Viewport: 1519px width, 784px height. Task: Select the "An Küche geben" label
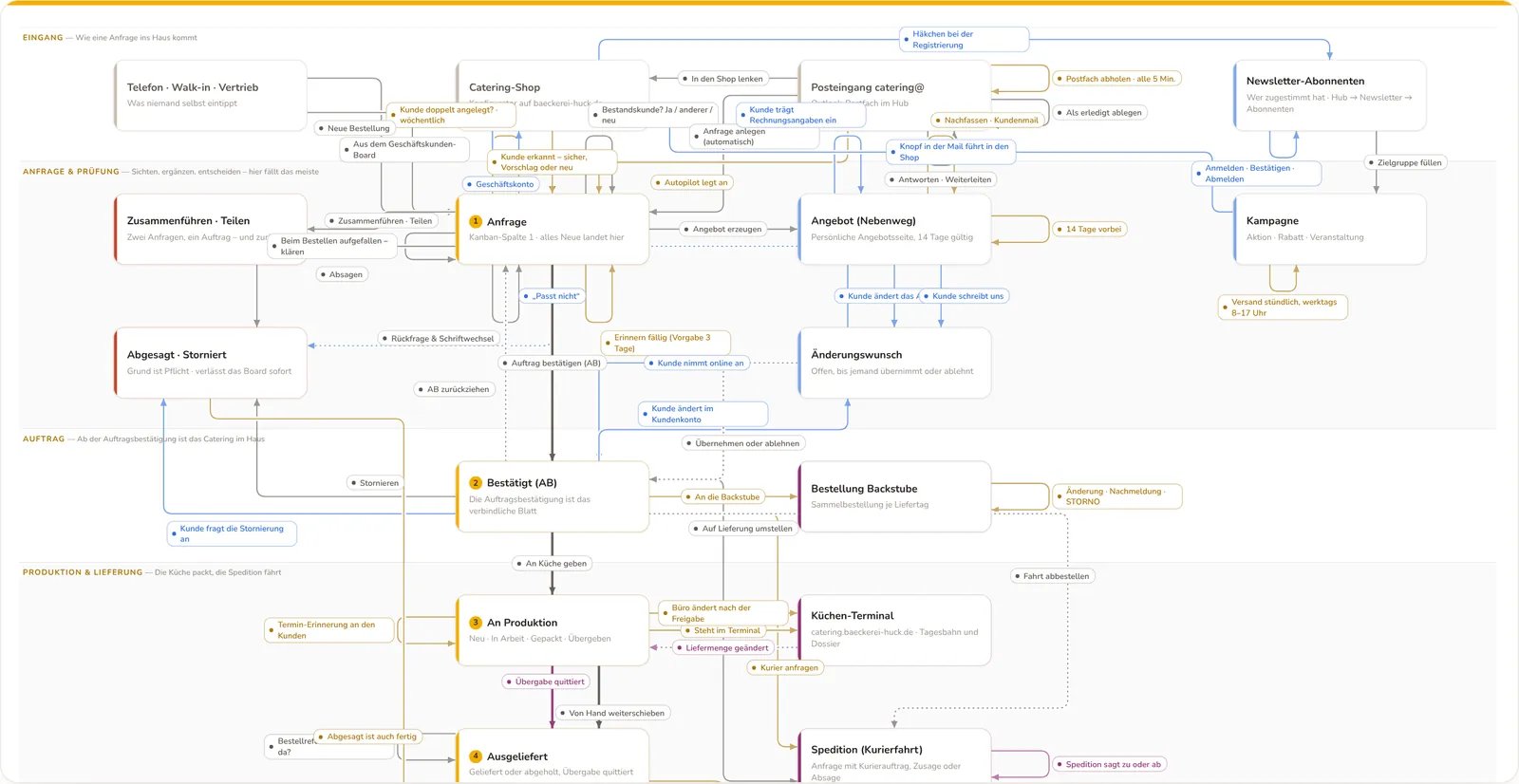pyautogui.click(x=553, y=564)
